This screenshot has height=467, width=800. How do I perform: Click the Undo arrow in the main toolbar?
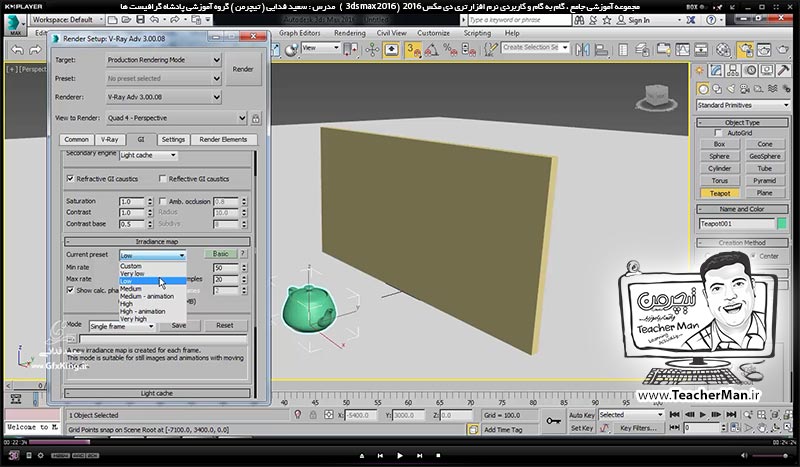[17, 50]
